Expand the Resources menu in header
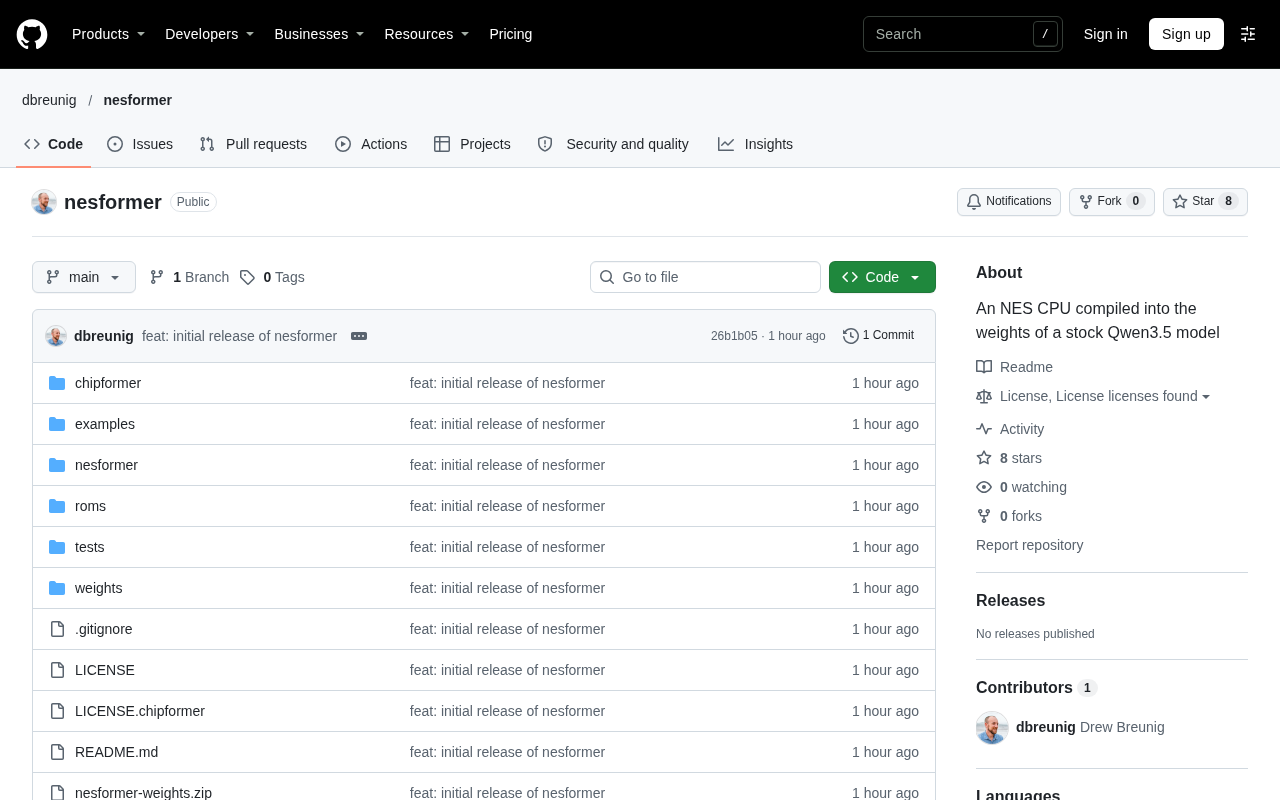This screenshot has width=1280, height=800. [427, 34]
